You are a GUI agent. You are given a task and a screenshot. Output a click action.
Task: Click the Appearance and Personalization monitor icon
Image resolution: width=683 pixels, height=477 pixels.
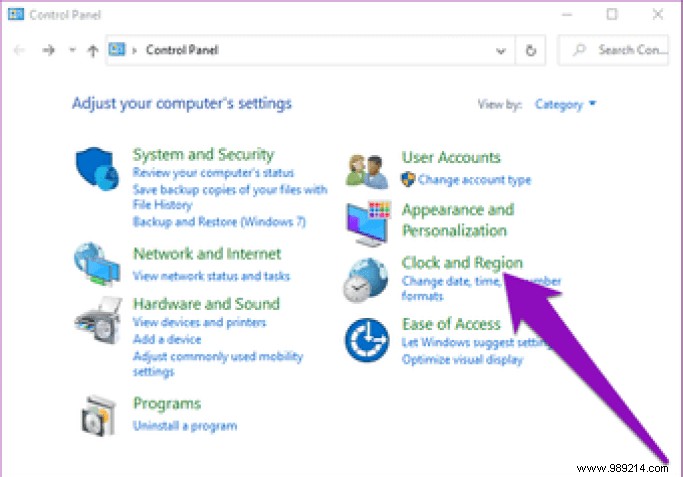coord(369,223)
